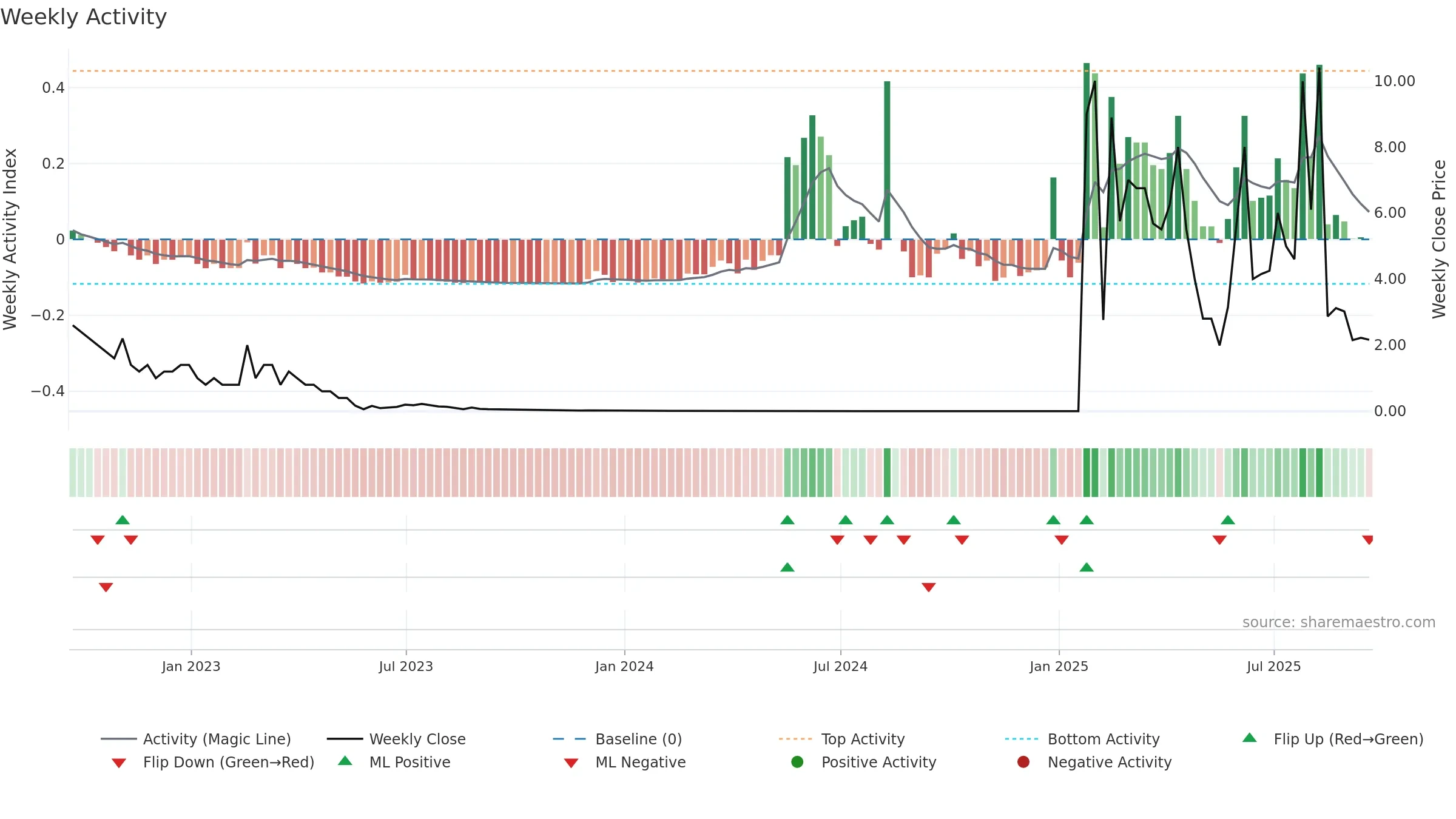This screenshot has height=819, width=1456.
Task: Click the 10.00 price axis tick
Action: pyautogui.click(x=1395, y=81)
